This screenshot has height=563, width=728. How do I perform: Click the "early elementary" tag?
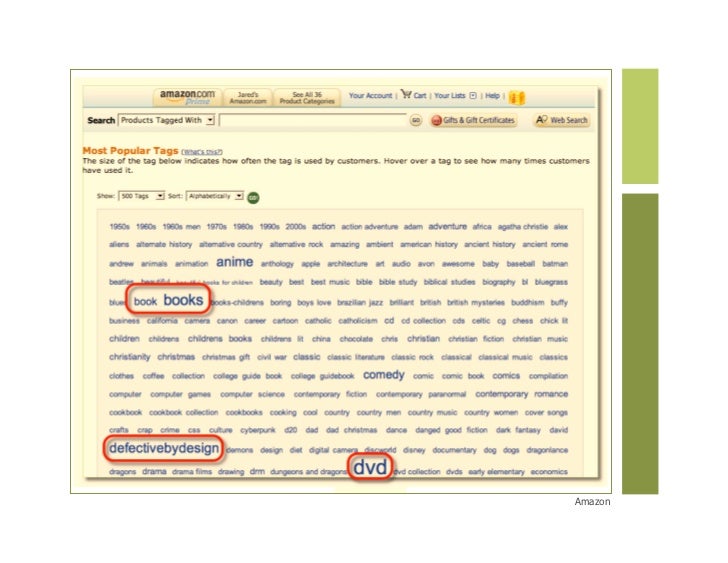pyautogui.click(x=496, y=472)
